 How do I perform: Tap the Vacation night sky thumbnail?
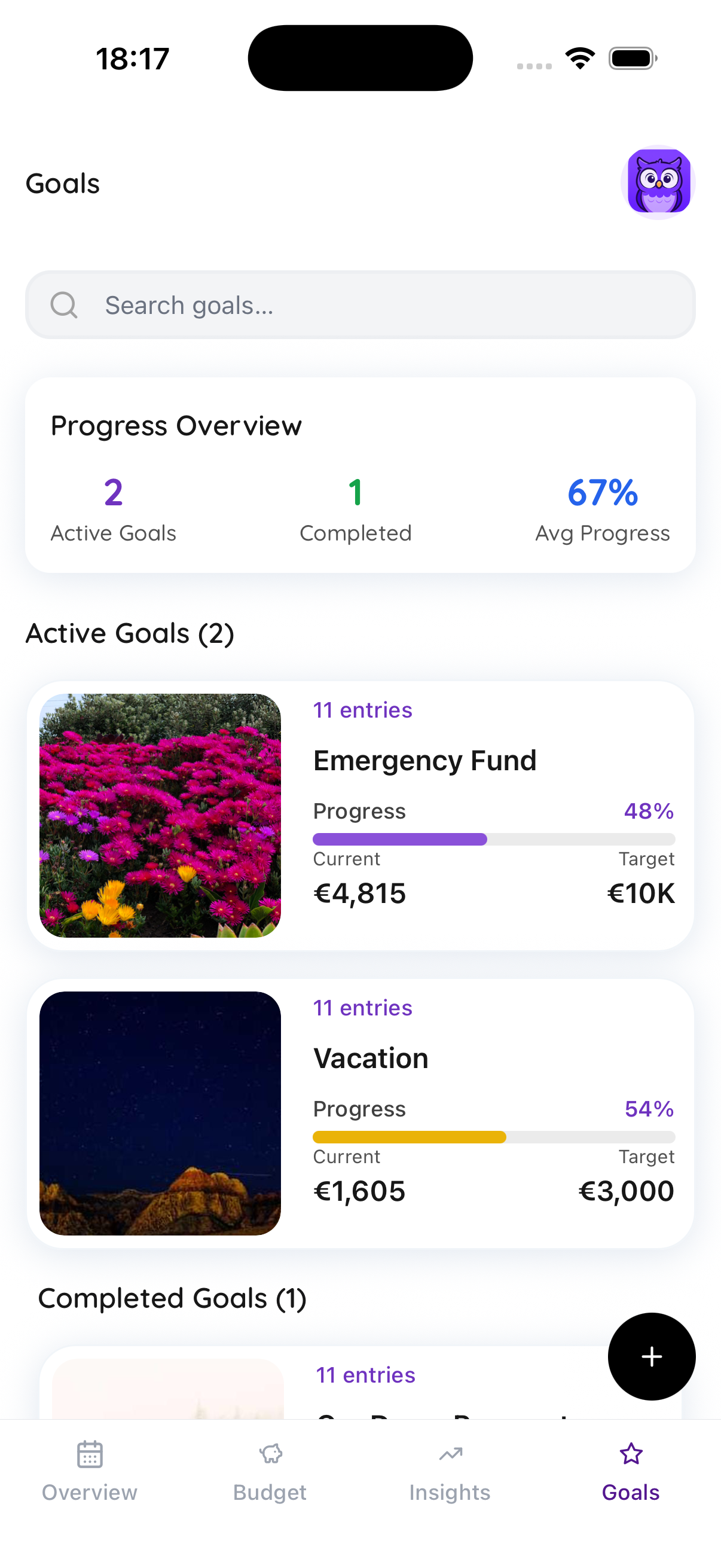160,1113
